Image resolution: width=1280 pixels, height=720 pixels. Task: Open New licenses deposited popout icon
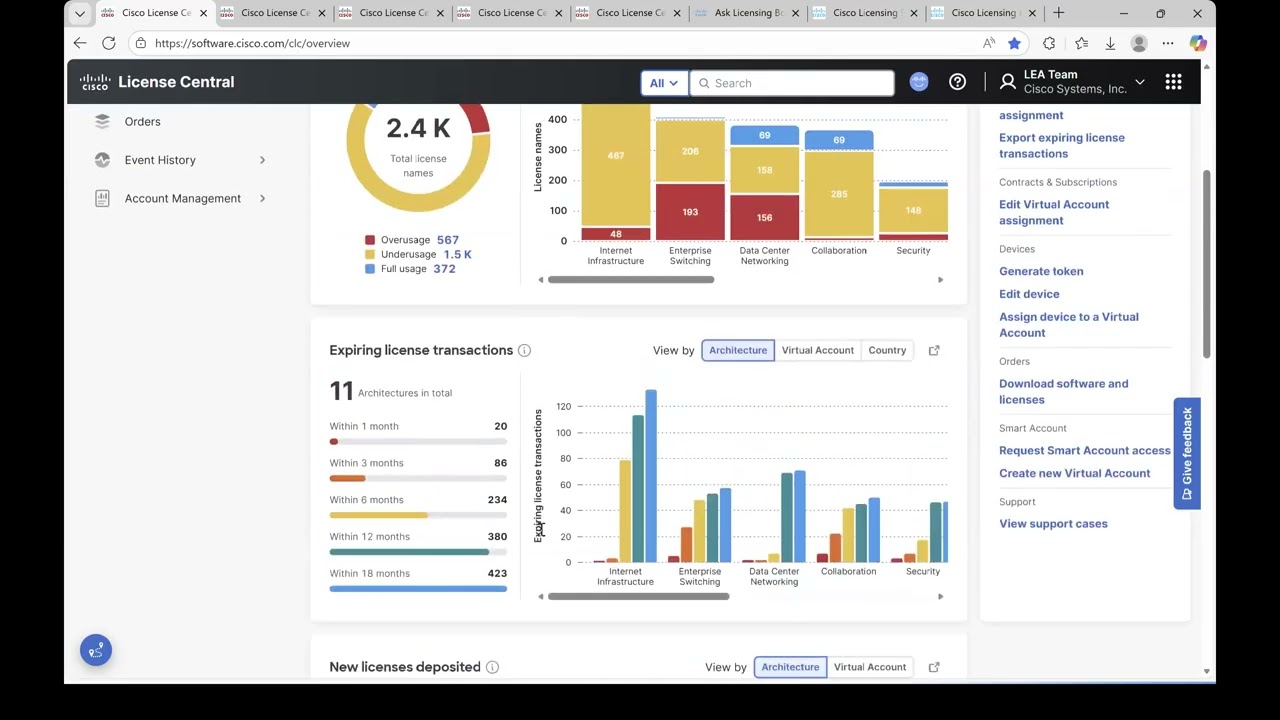[934, 667]
